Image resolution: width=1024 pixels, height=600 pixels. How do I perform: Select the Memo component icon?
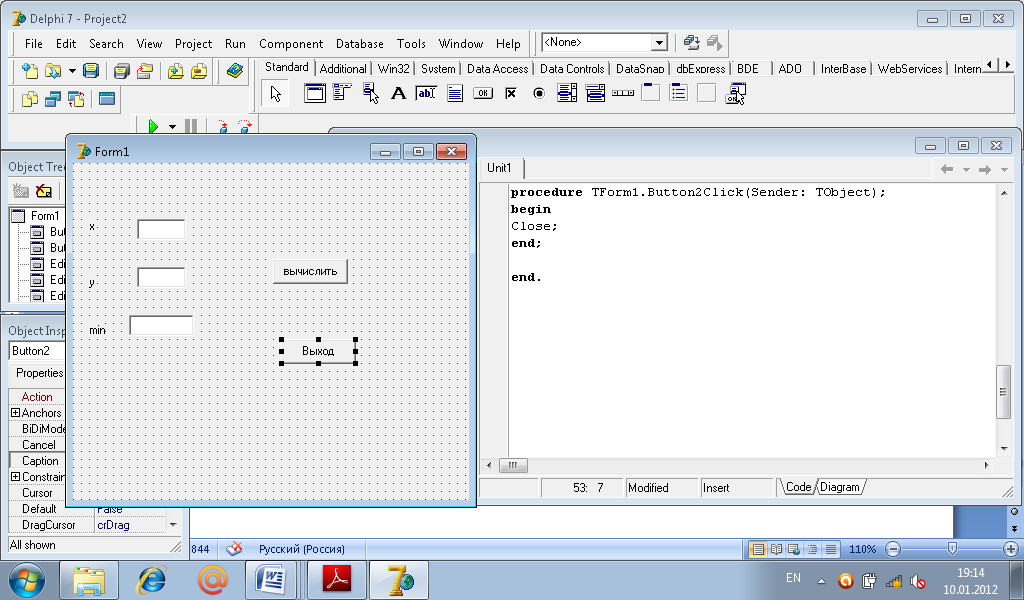[x=455, y=93]
